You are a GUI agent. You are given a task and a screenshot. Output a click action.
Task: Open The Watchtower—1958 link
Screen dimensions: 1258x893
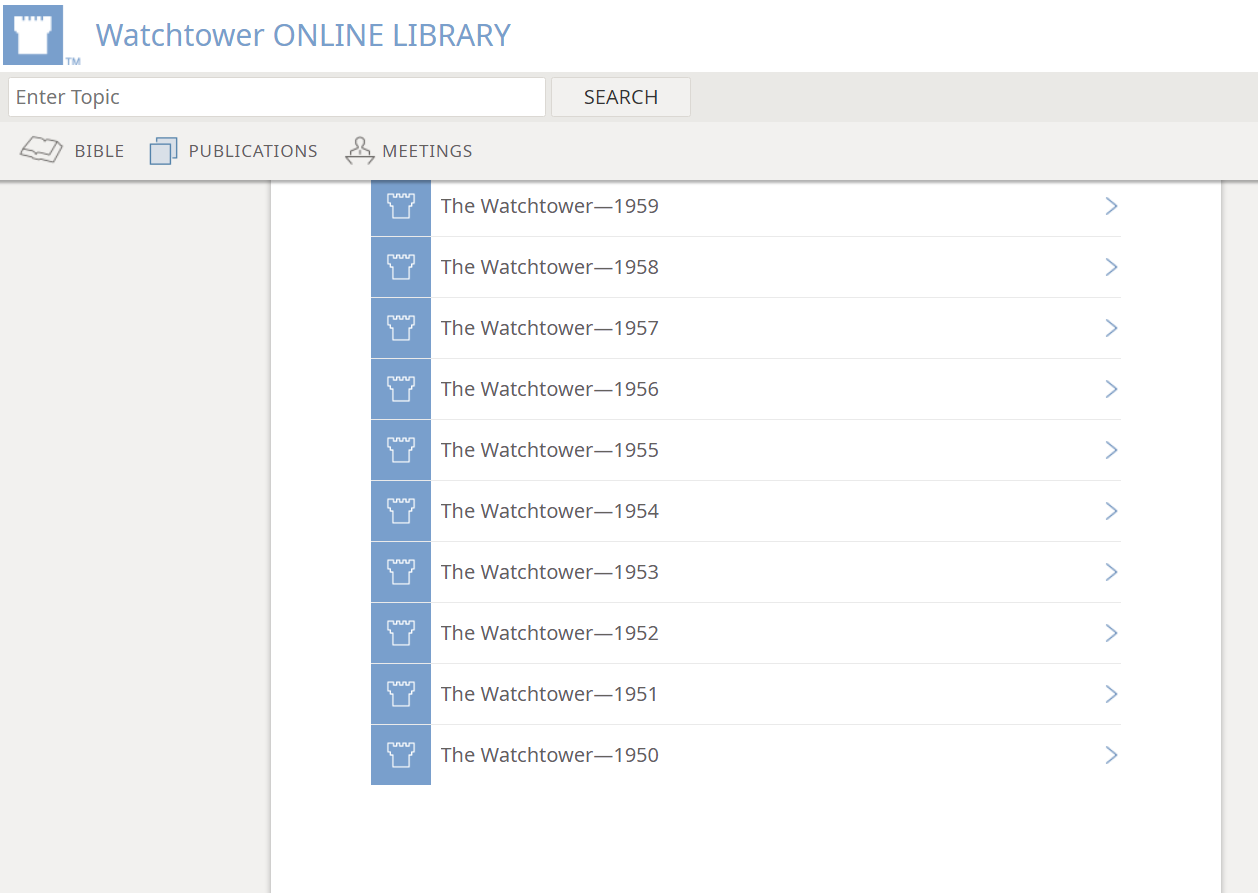pyautogui.click(x=746, y=267)
